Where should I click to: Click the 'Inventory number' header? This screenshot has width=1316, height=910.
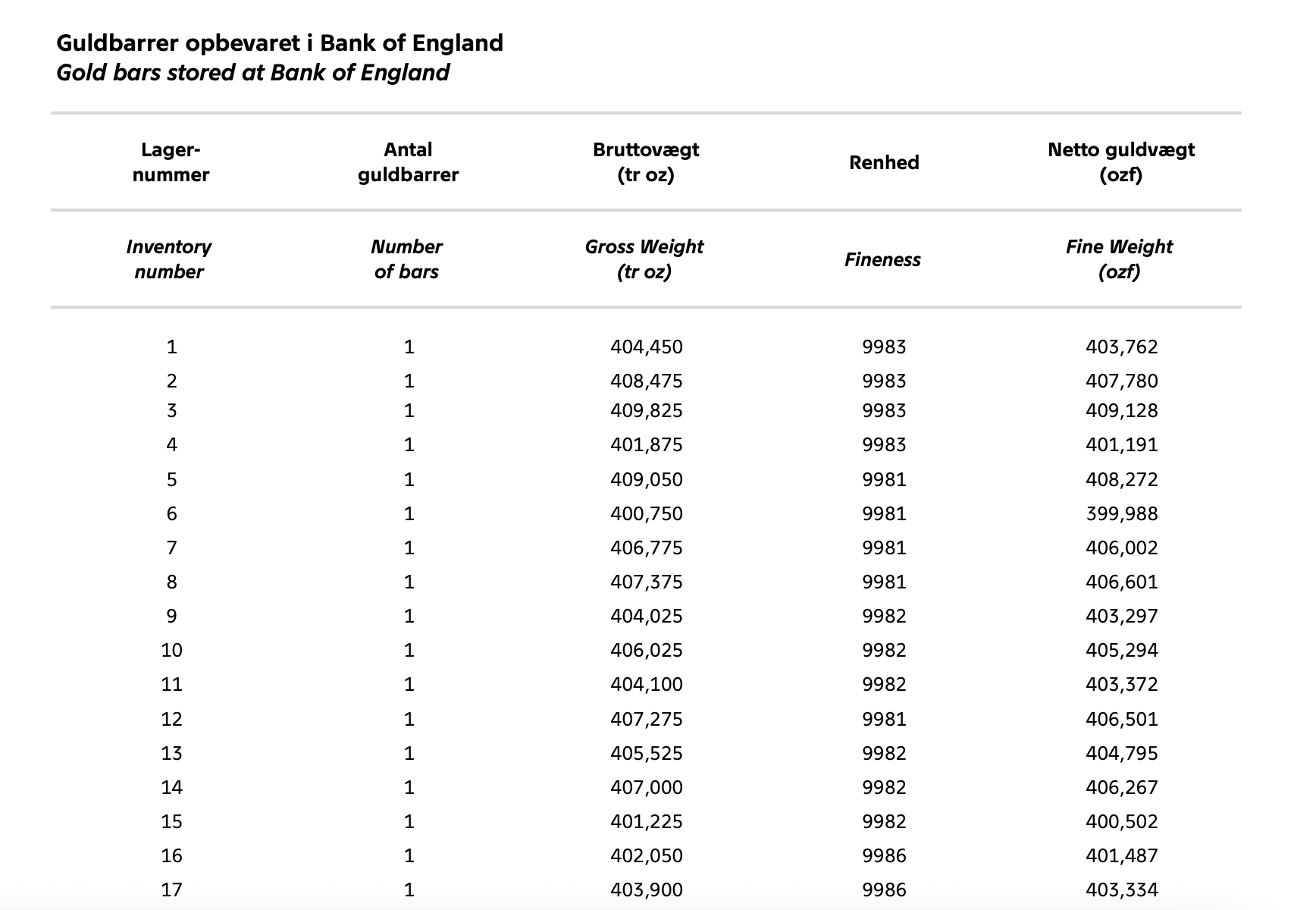coord(169,259)
